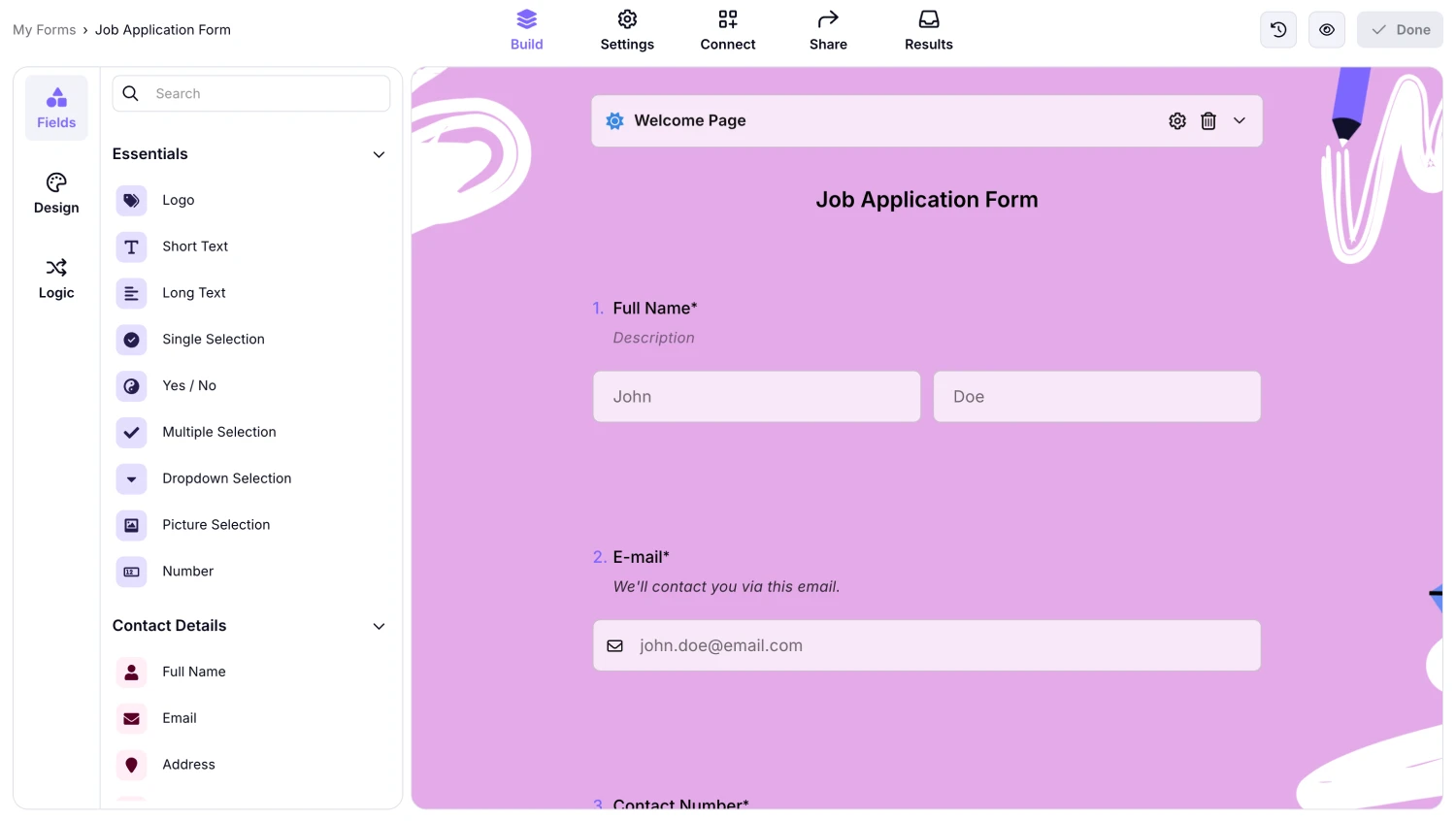The height and width of the screenshot is (821, 1456).
Task: Open the version history icon
Action: pyautogui.click(x=1277, y=29)
